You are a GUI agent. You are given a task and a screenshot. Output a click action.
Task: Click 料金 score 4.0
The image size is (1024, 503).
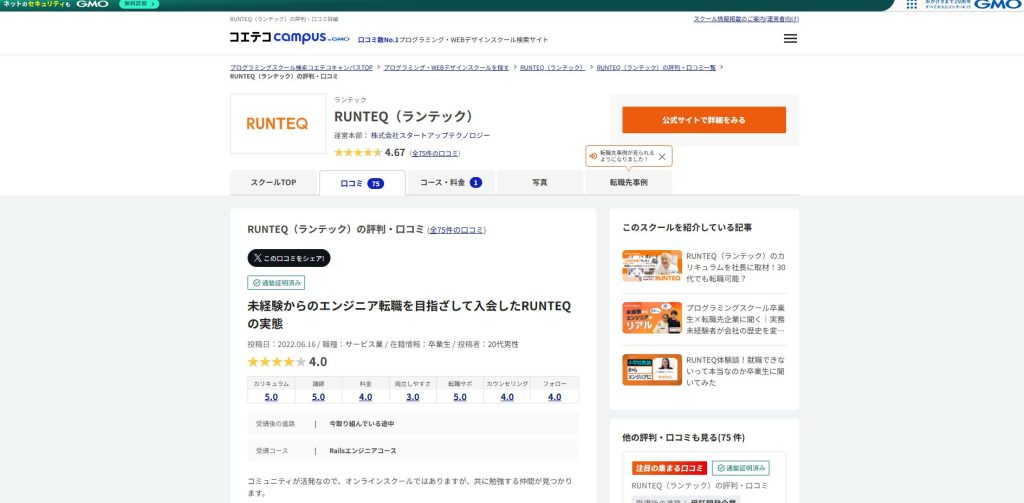click(366, 397)
